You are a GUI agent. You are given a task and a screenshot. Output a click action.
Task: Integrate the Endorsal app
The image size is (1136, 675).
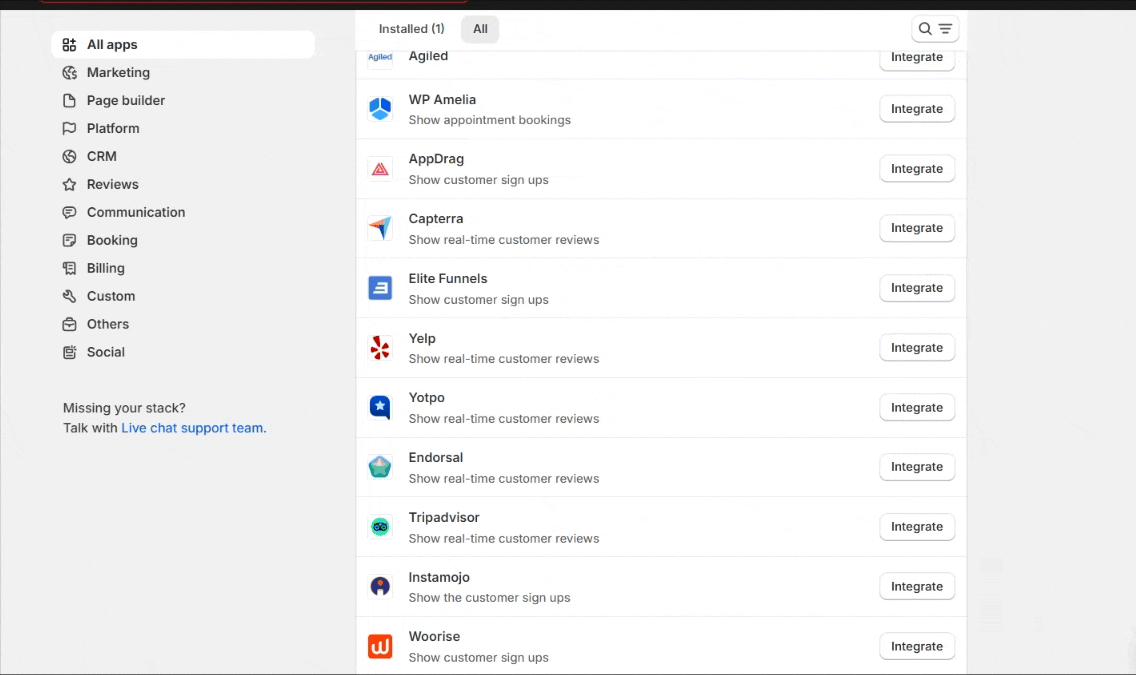(x=916, y=467)
